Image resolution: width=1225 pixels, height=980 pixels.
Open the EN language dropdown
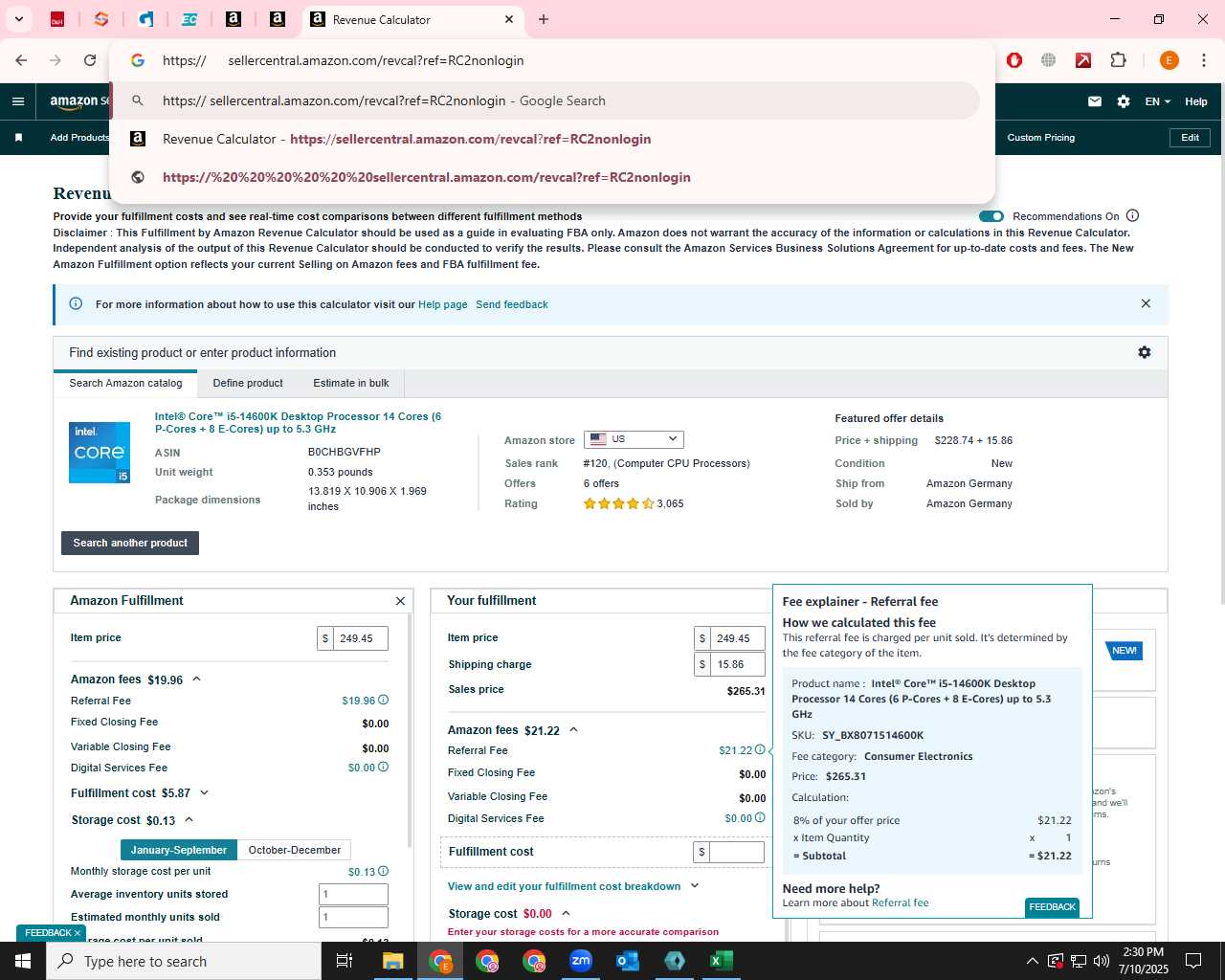pyautogui.click(x=1157, y=101)
